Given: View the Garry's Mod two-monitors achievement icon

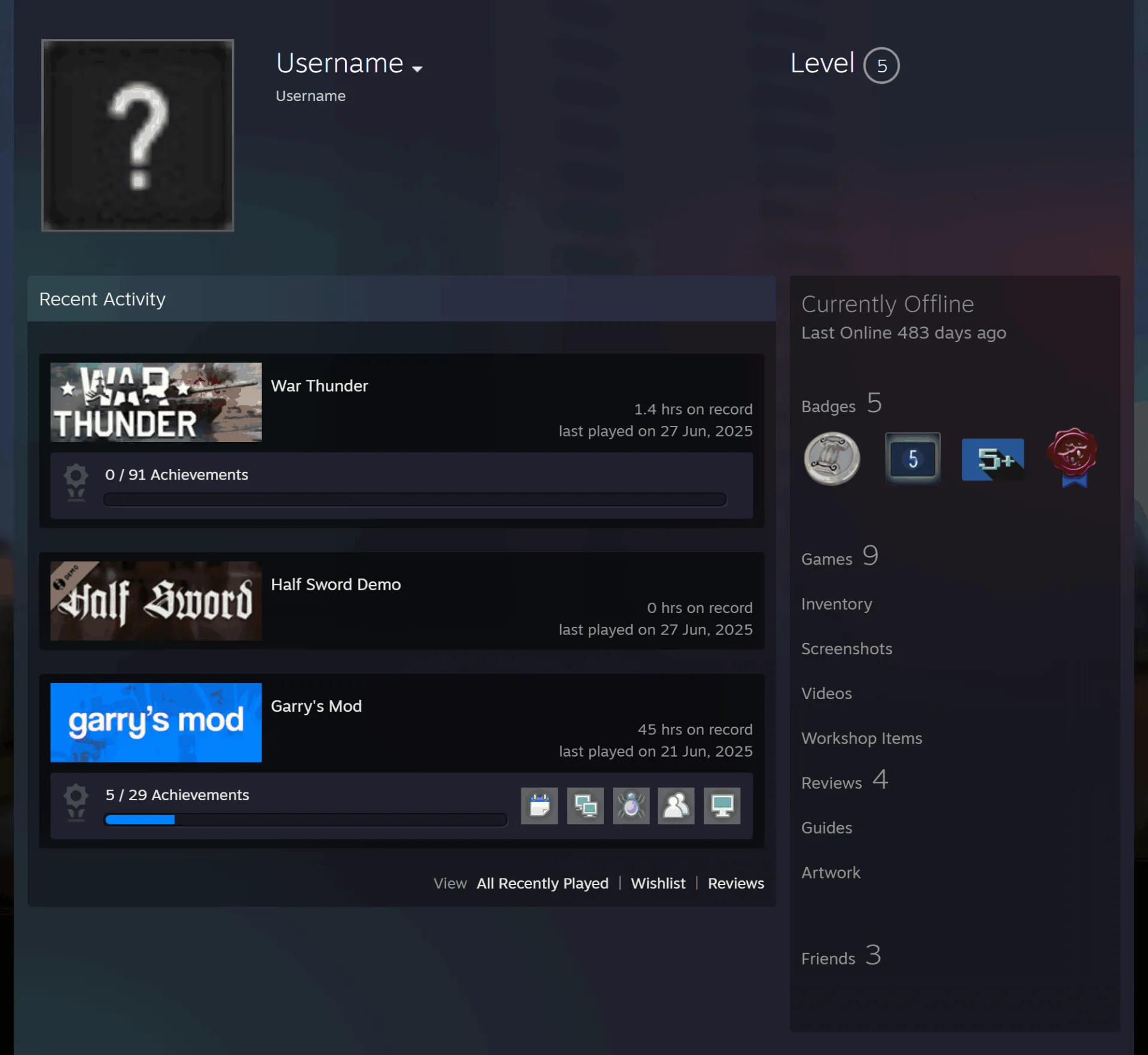Looking at the screenshot, I should [585, 806].
